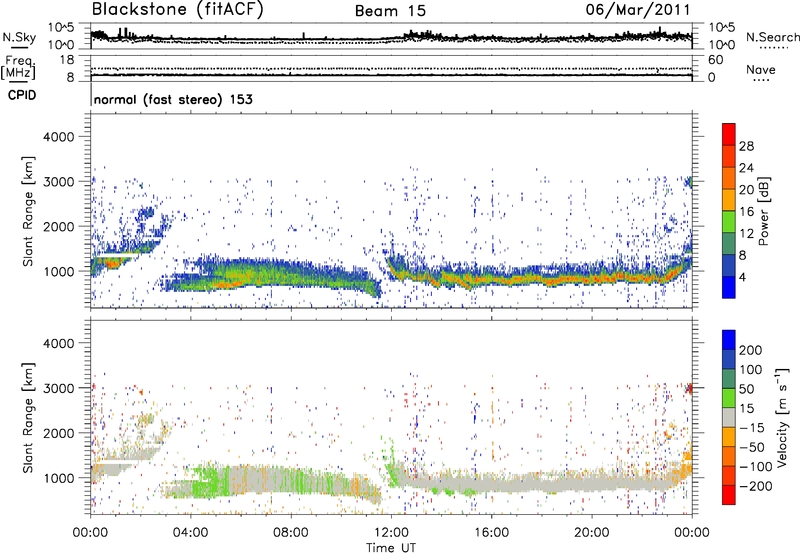Click the 3000 km tick in Velocity panel
This screenshot has height=554, width=800.
pos(58,388)
